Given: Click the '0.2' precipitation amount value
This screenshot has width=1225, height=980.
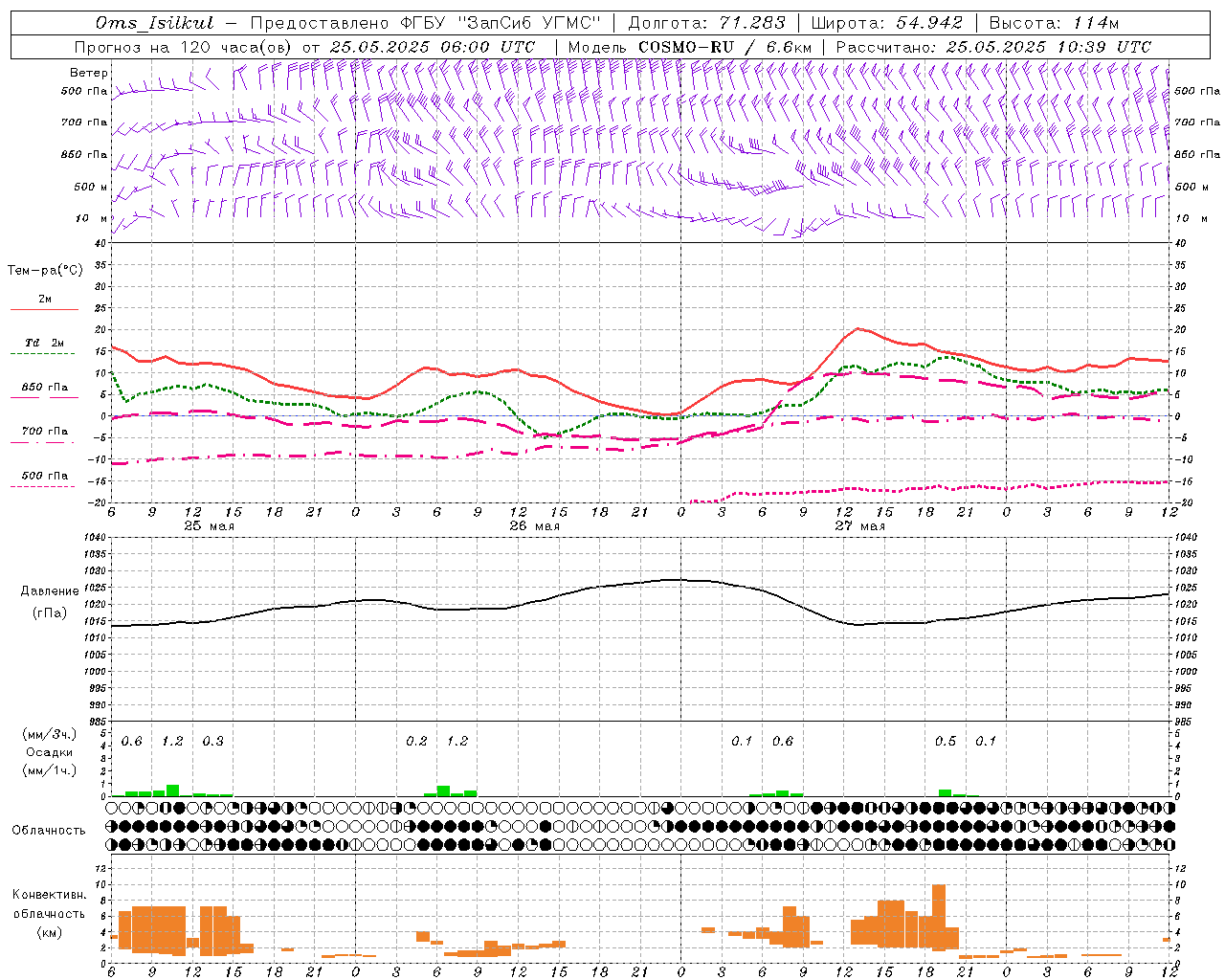Looking at the screenshot, I should point(416,742).
